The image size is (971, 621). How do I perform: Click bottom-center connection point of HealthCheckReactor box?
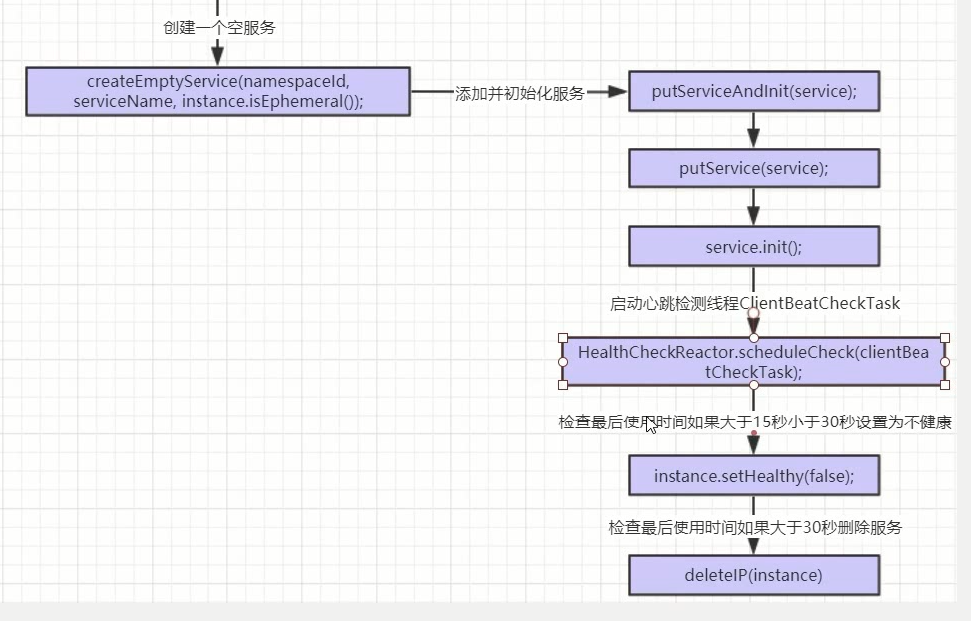tap(754, 385)
